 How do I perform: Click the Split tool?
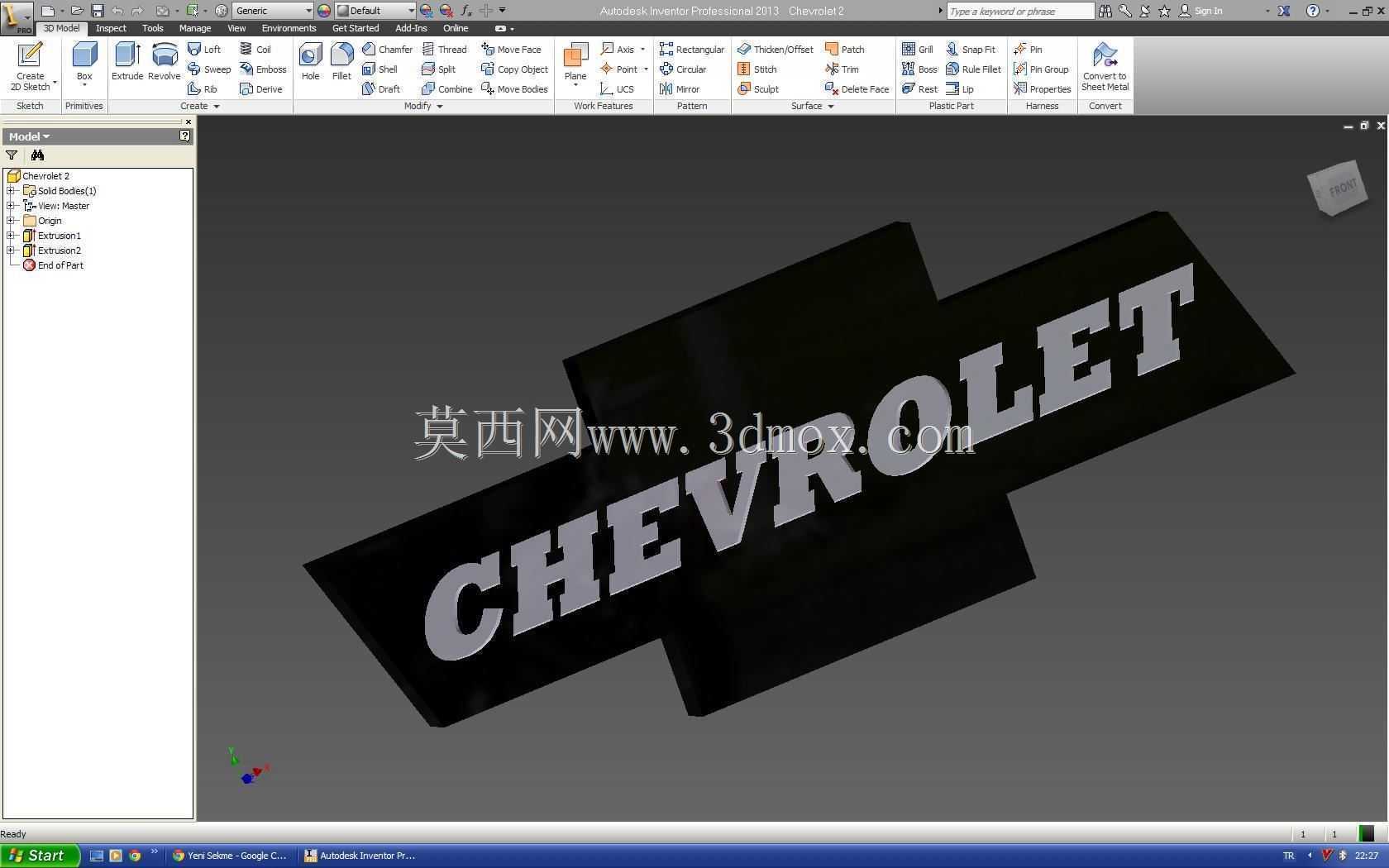tap(439, 69)
